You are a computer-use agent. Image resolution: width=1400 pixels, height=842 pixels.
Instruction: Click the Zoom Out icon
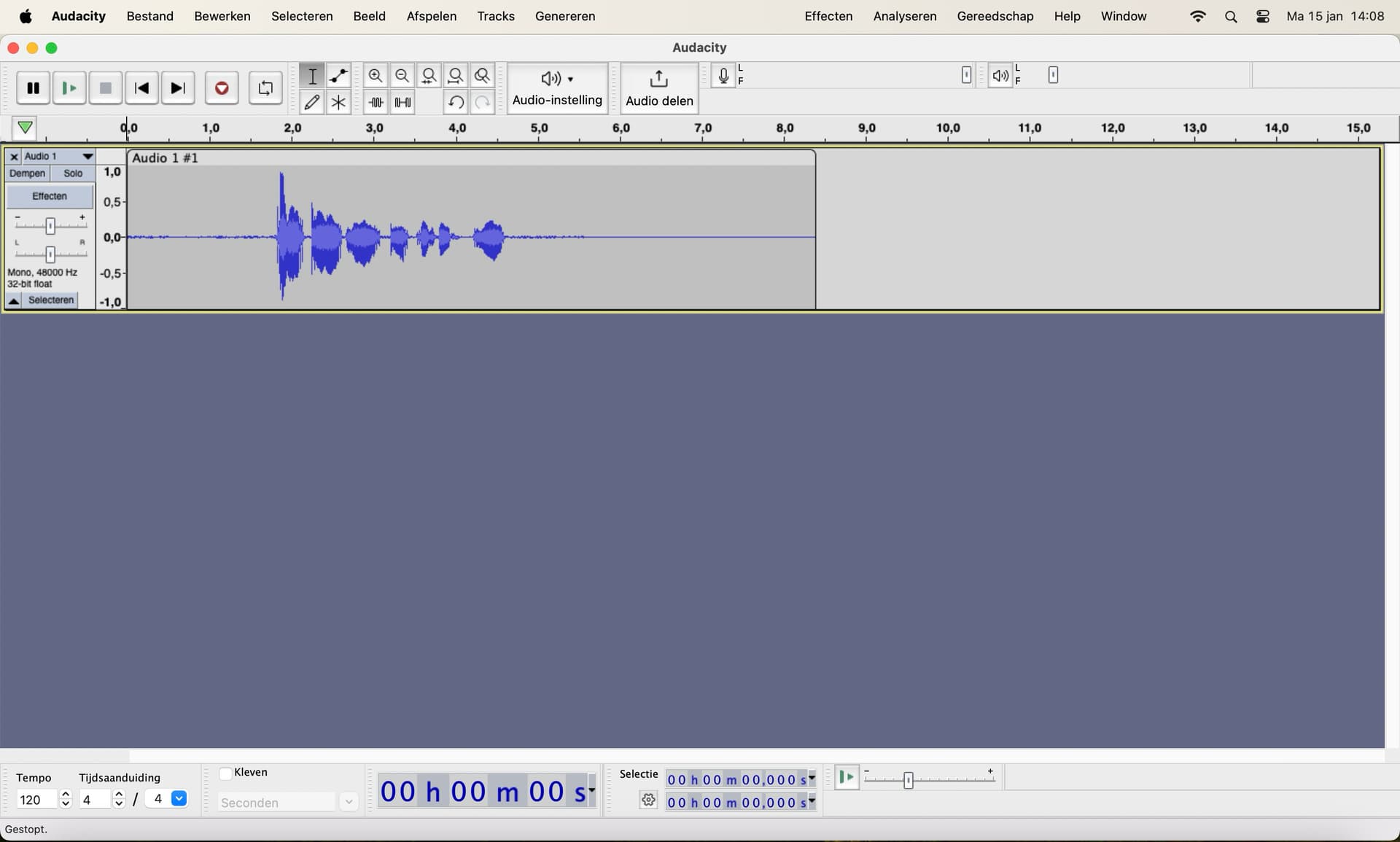tap(402, 75)
